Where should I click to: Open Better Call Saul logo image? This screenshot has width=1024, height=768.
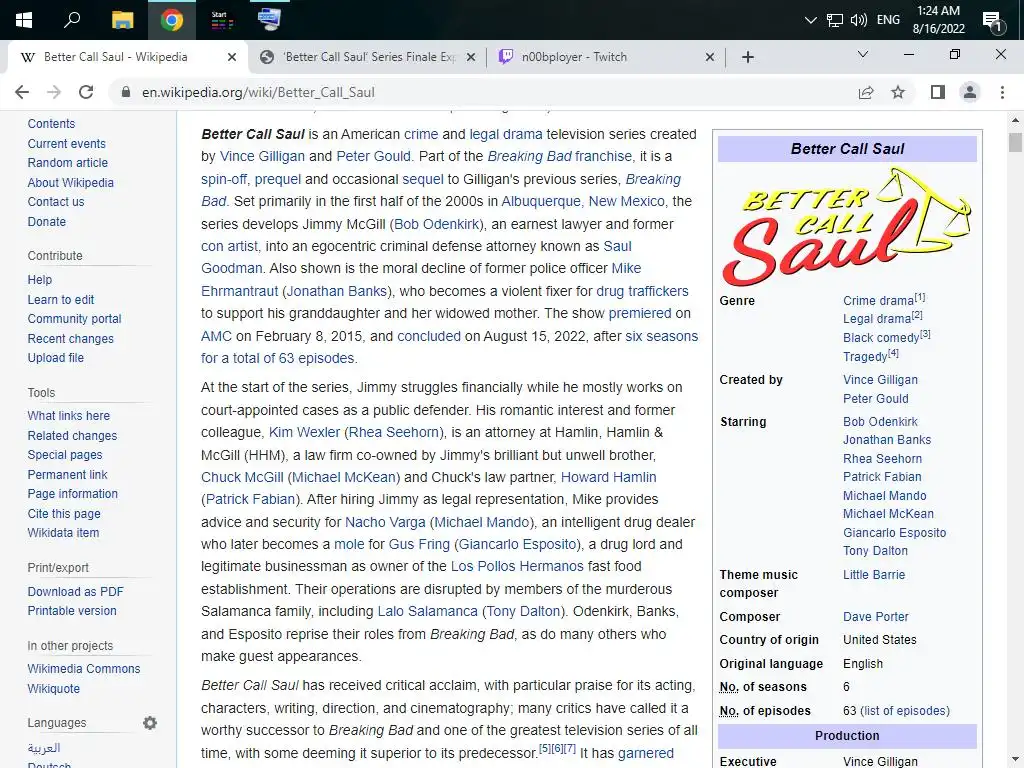coord(846,227)
